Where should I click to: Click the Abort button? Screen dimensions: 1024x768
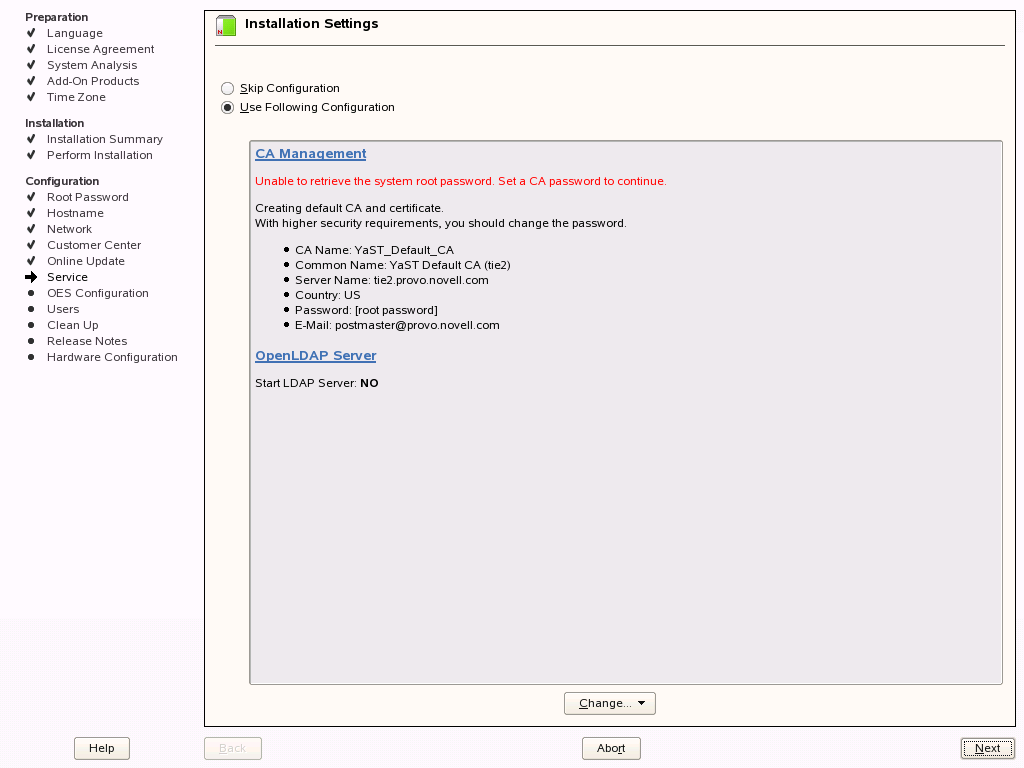click(611, 748)
